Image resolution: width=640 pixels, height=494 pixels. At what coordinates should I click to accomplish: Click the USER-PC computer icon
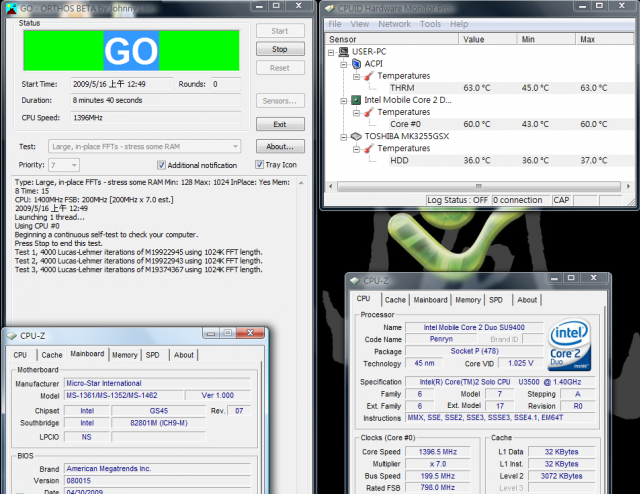coord(344,52)
